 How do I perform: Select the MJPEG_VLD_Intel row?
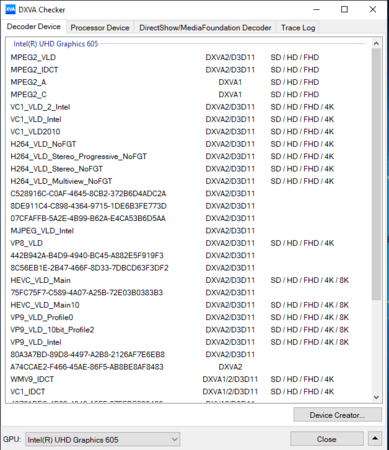coord(188,231)
